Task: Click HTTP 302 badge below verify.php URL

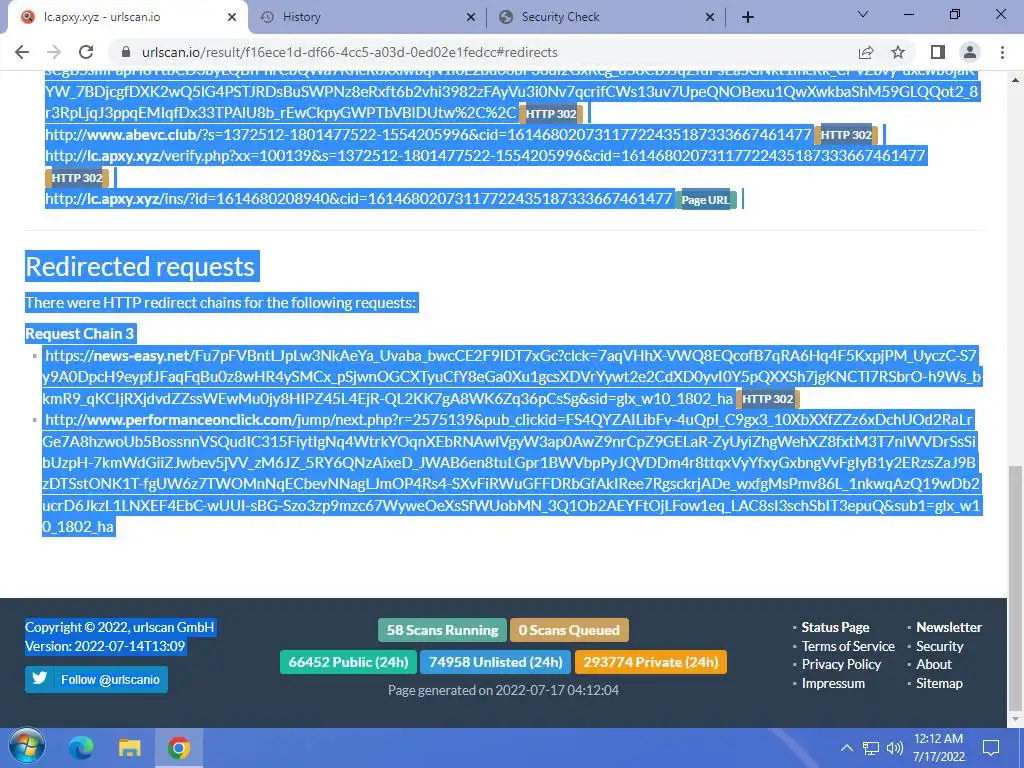Action: point(77,178)
